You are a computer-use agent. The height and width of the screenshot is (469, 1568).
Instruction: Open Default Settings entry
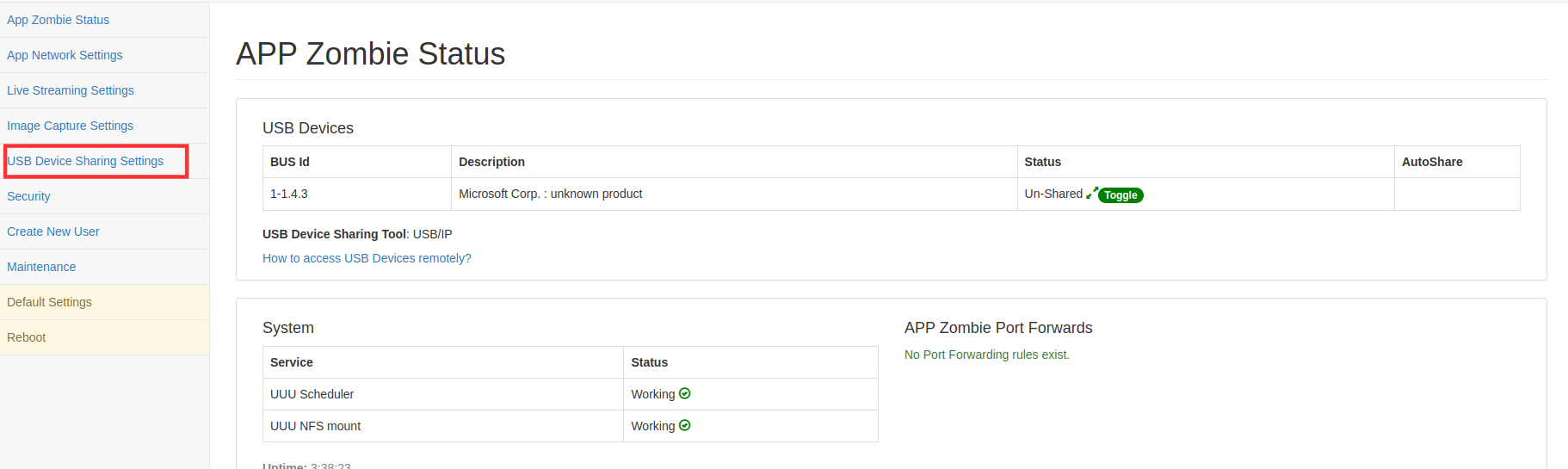coord(49,302)
